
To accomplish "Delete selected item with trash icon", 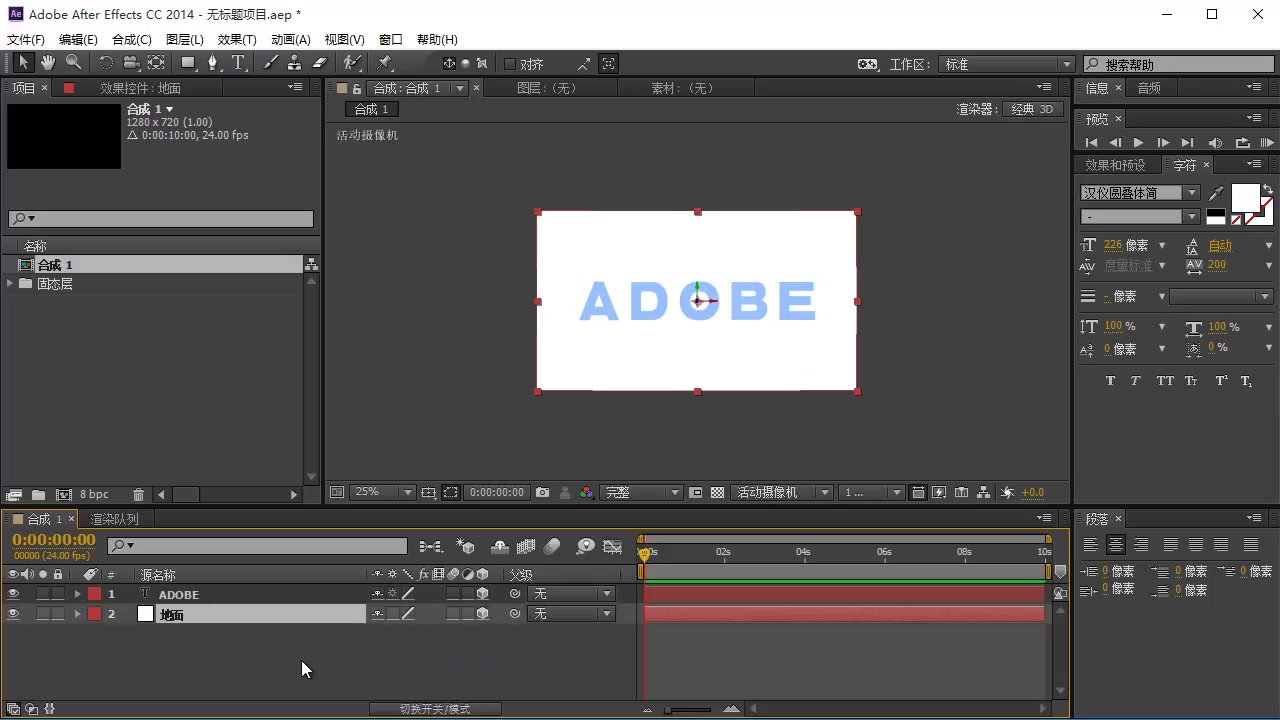I will click(138, 494).
